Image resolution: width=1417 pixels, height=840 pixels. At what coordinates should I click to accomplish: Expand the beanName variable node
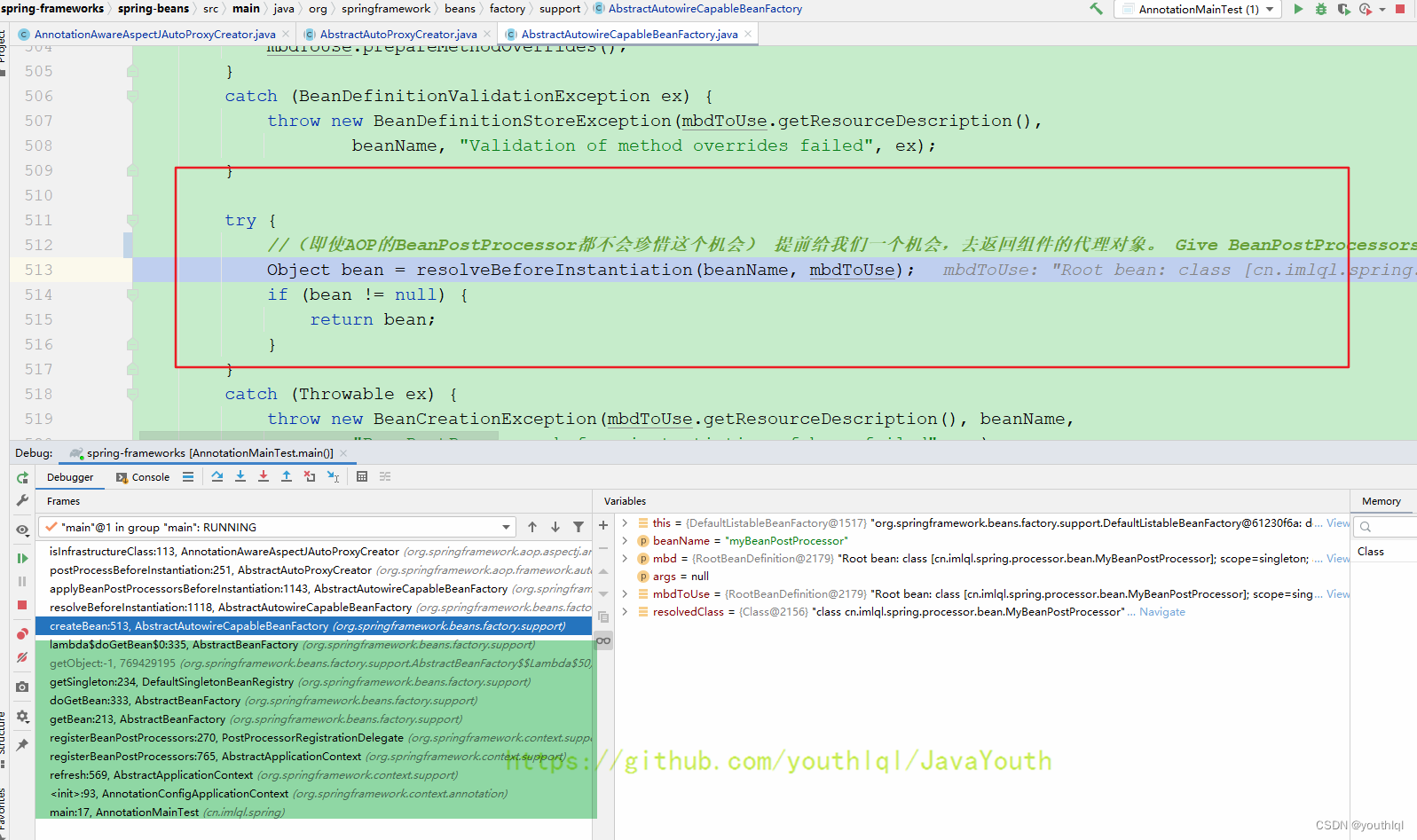(x=625, y=541)
